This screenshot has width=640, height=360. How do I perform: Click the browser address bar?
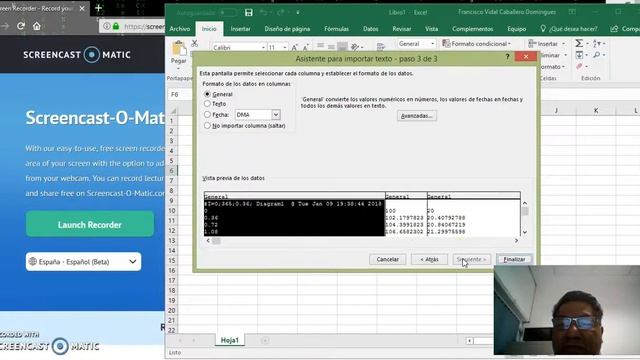[x=132, y=26]
